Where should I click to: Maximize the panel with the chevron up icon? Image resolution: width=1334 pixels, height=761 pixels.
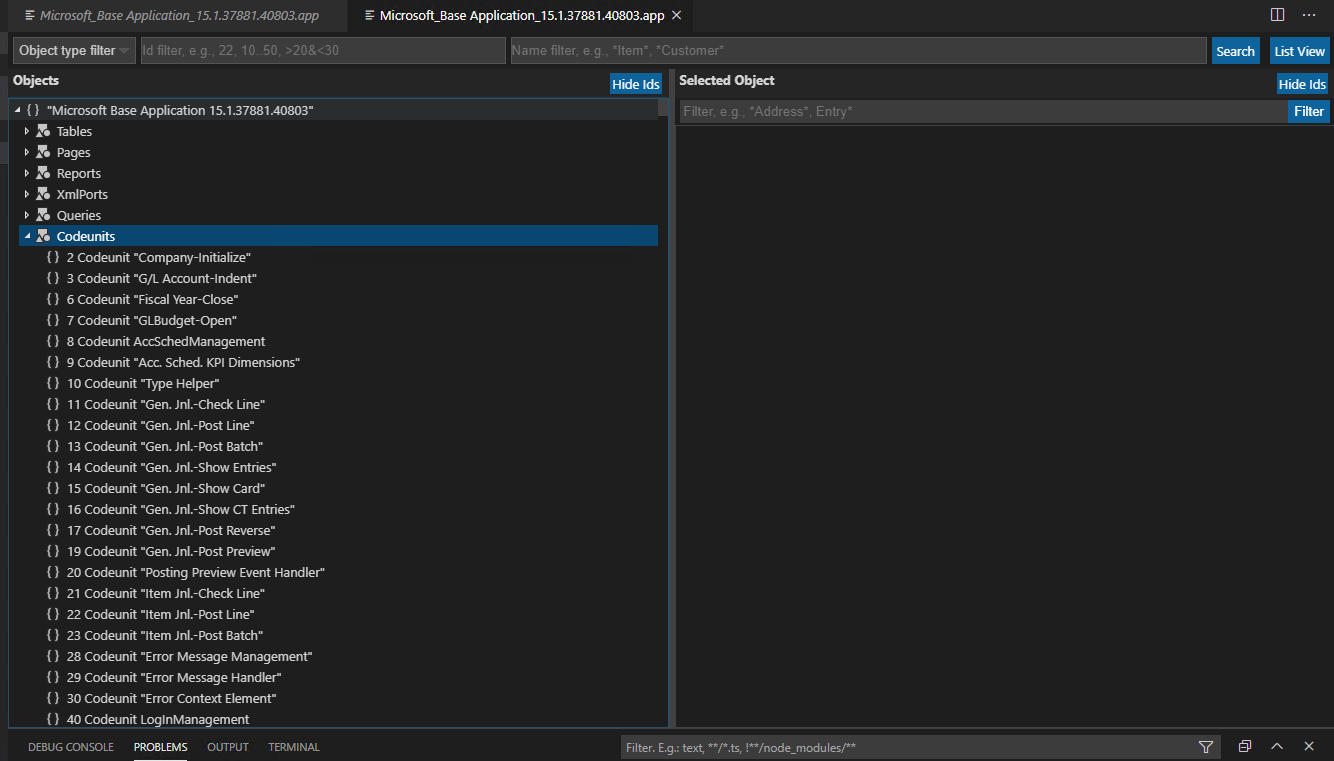pyautogui.click(x=1277, y=747)
